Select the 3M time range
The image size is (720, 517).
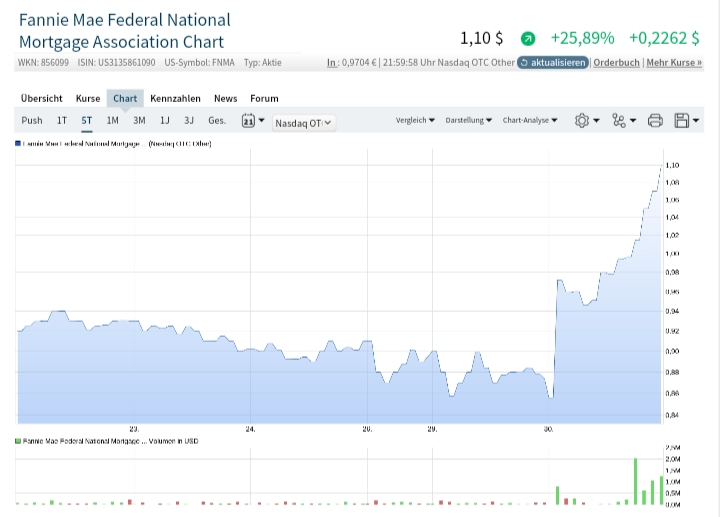coord(139,120)
